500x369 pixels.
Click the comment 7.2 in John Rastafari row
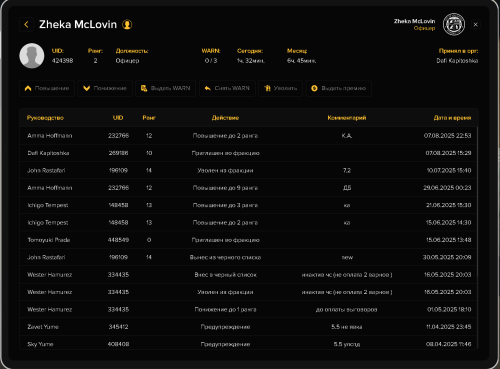pyautogui.click(x=347, y=170)
